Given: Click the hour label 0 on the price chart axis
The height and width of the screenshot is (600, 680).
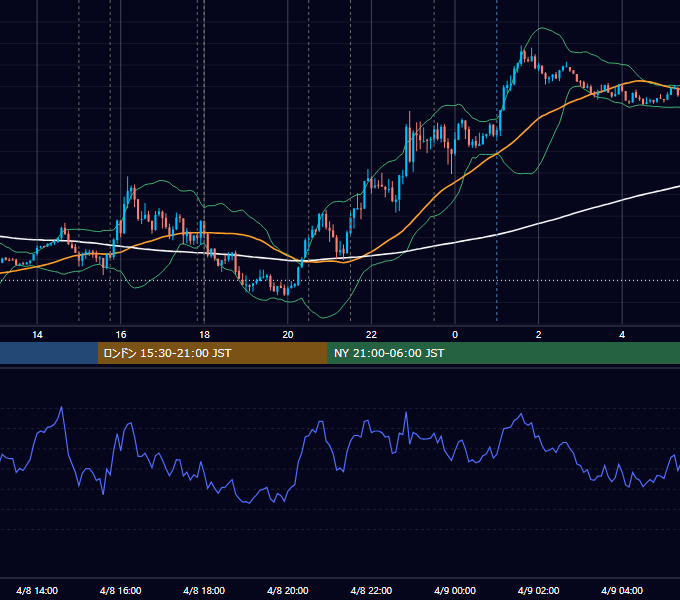Looking at the screenshot, I should tap(455, 335).
